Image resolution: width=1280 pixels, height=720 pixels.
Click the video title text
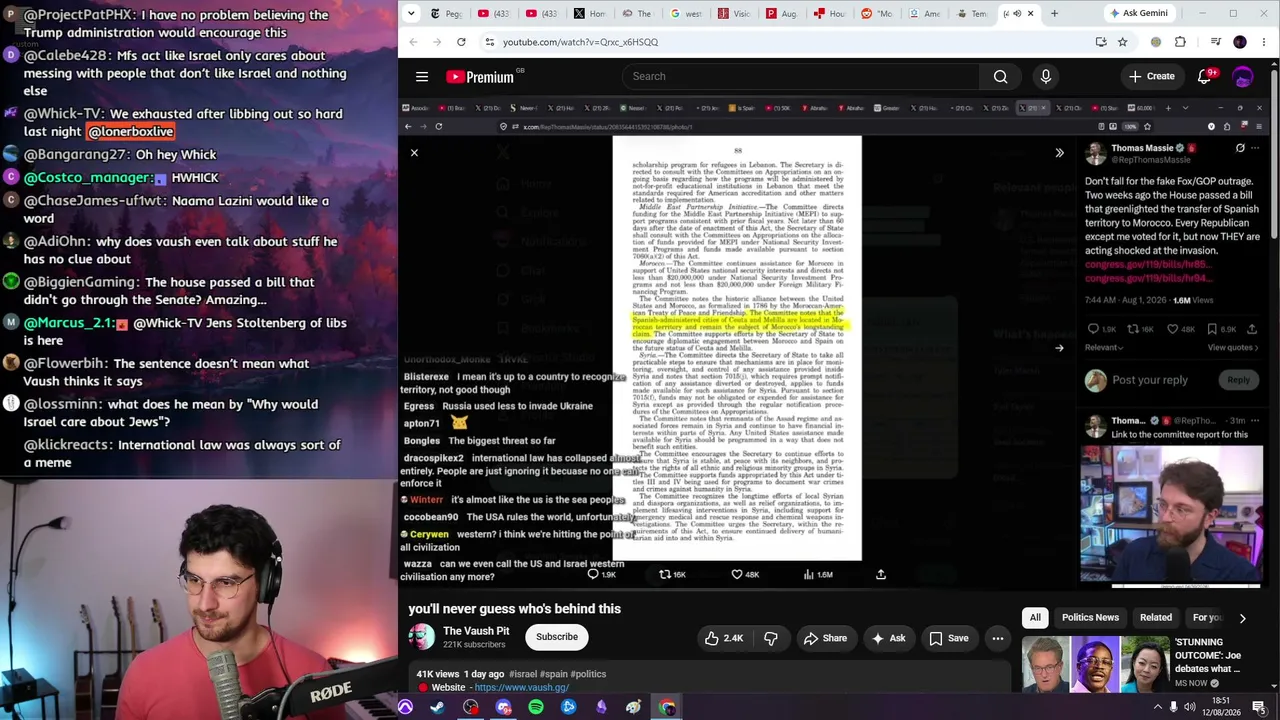point(514,609)
